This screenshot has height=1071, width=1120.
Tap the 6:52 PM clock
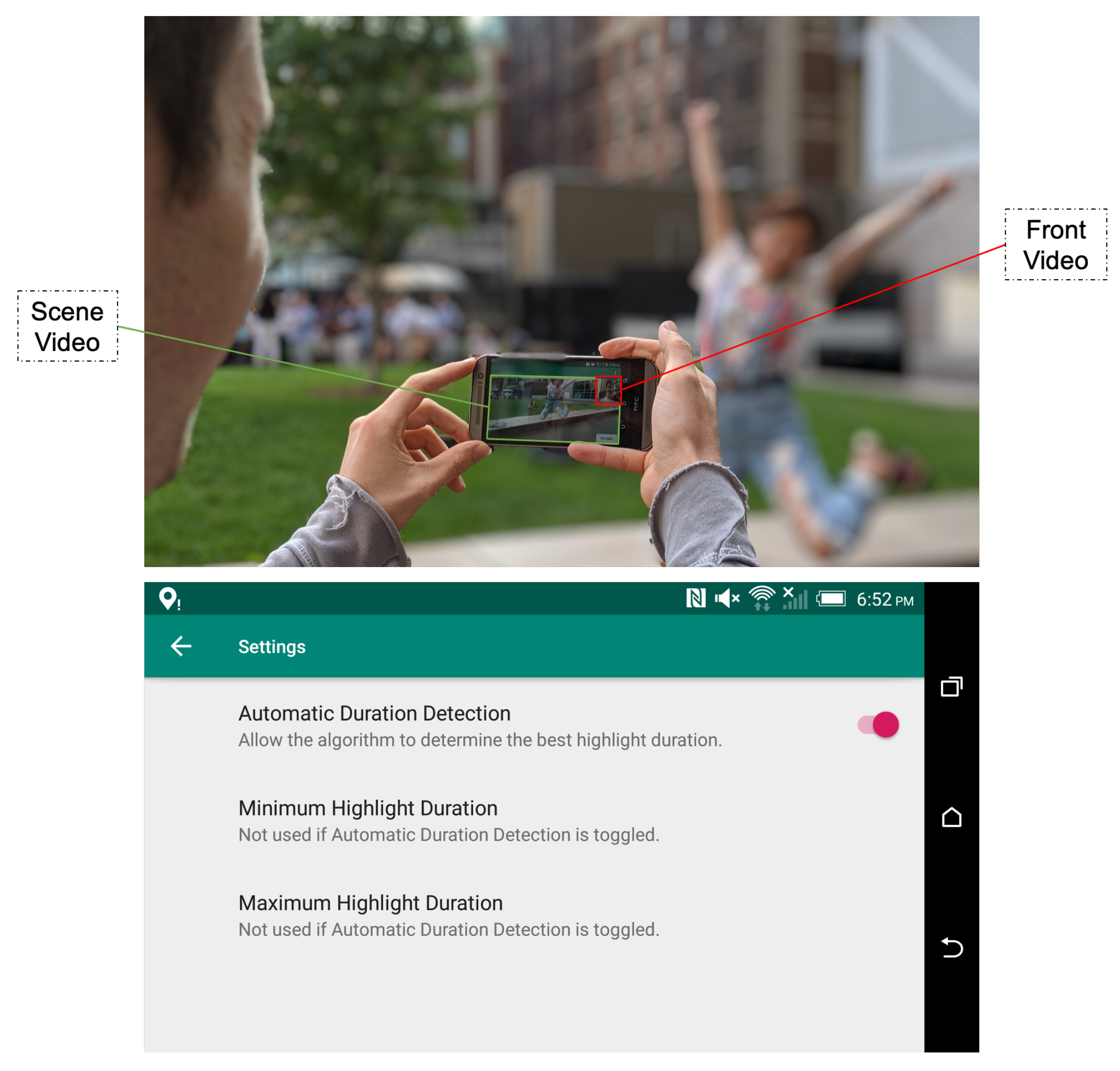[884, 600]
